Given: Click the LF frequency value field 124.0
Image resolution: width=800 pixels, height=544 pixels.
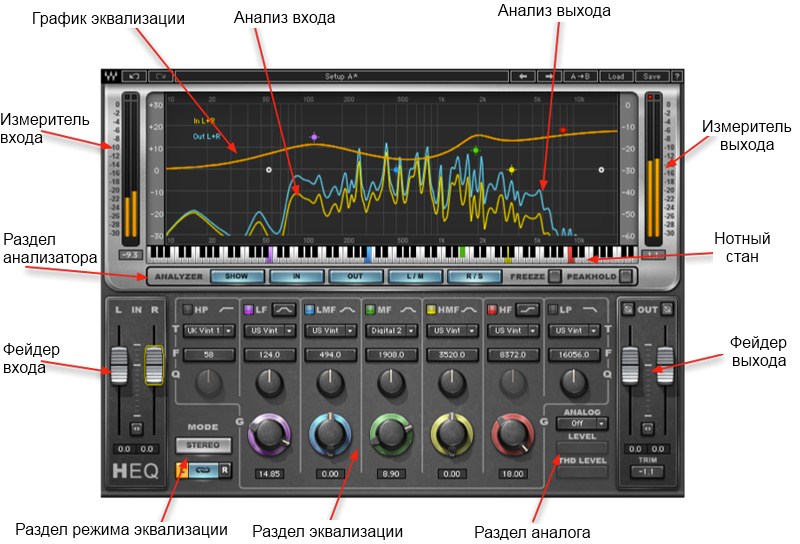Looking at the screenshot, I should coord(269,354).
